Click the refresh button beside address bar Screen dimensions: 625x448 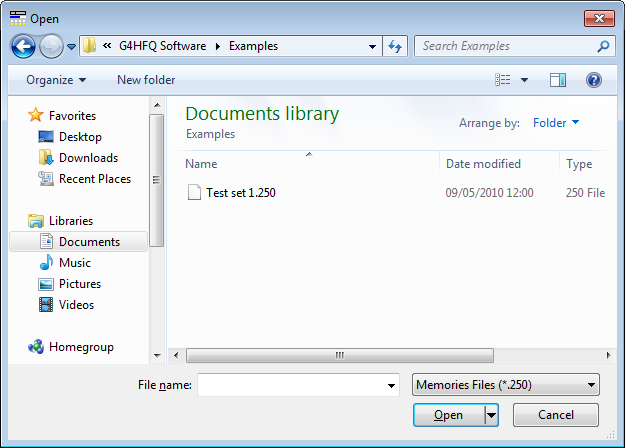coord(395,46)
